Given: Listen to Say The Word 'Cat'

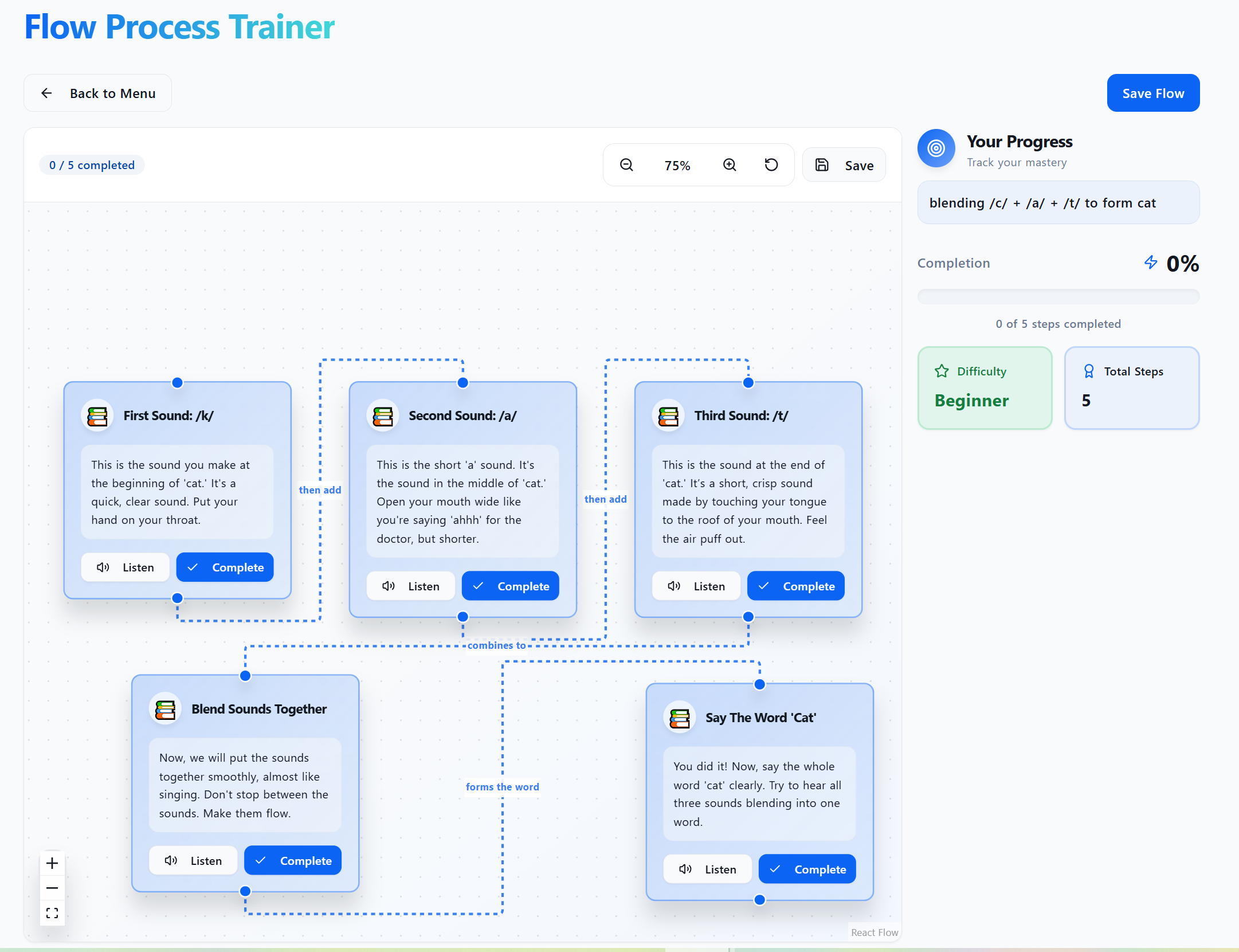Looking at the screenshot, I should tap(707, 869).
